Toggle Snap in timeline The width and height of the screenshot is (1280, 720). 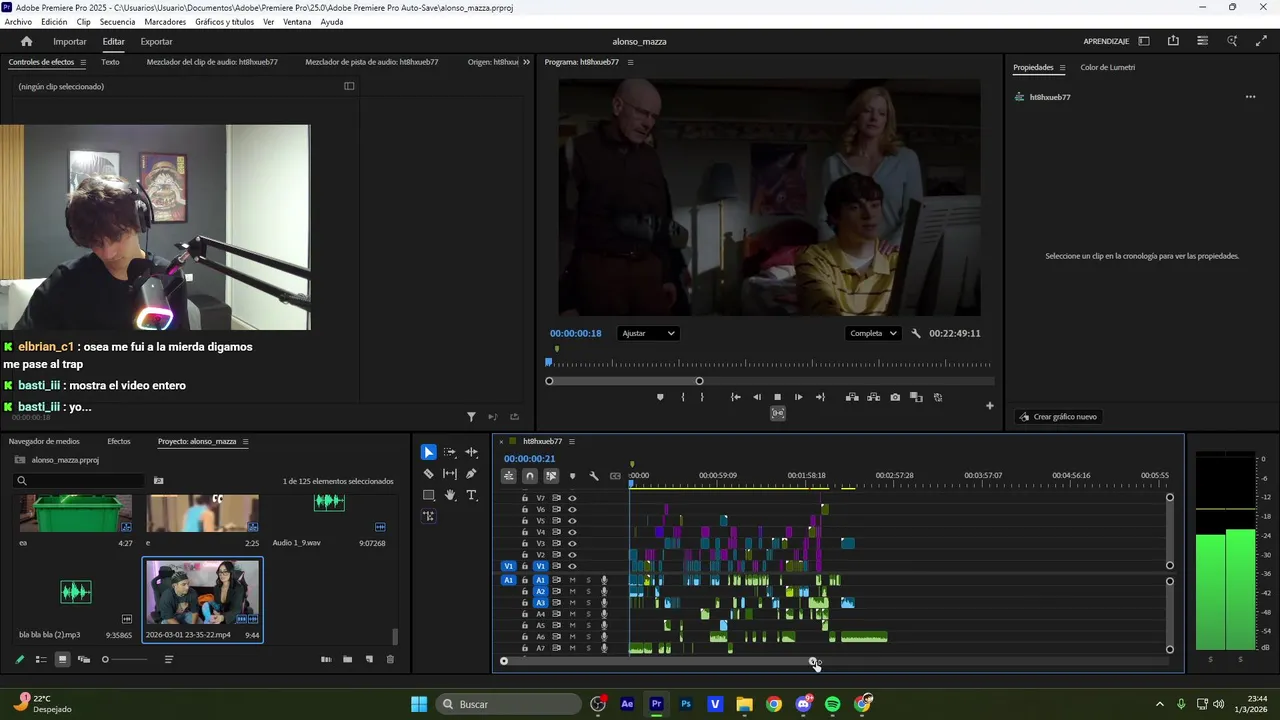pos(530,476)
